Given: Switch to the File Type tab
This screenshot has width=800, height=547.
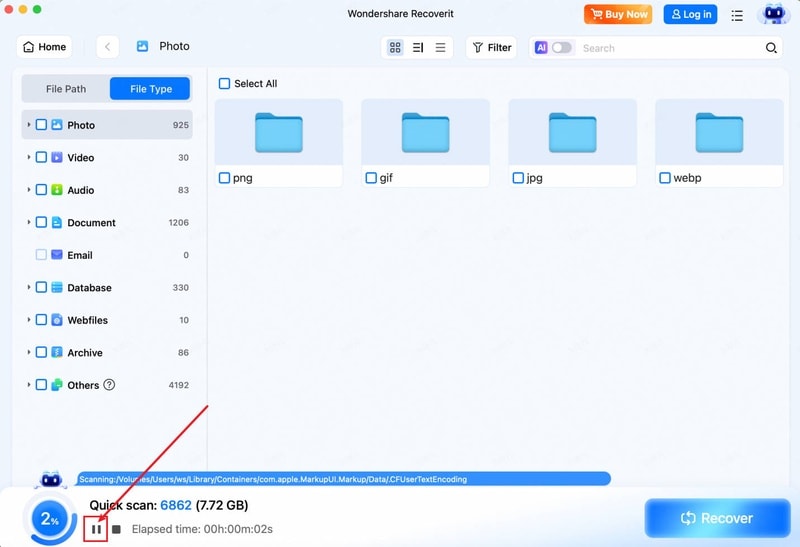Looking at the screenshot, I should pos(151,89).
